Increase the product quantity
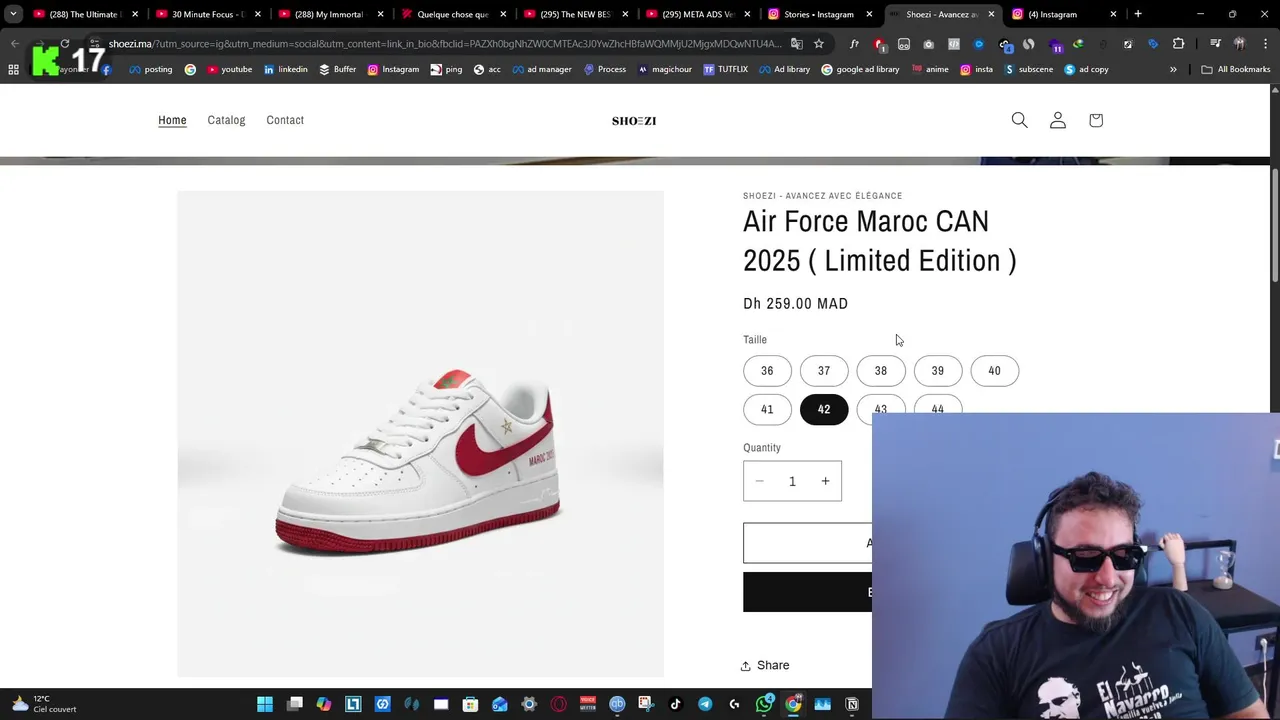 point(825,481)
